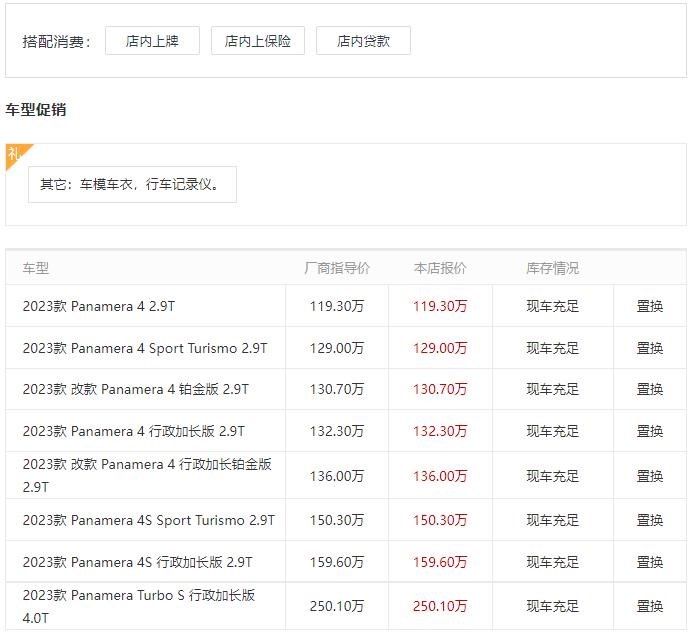Choose the 店内贷款 option
694x640 pixels.
tap(363, 41)
